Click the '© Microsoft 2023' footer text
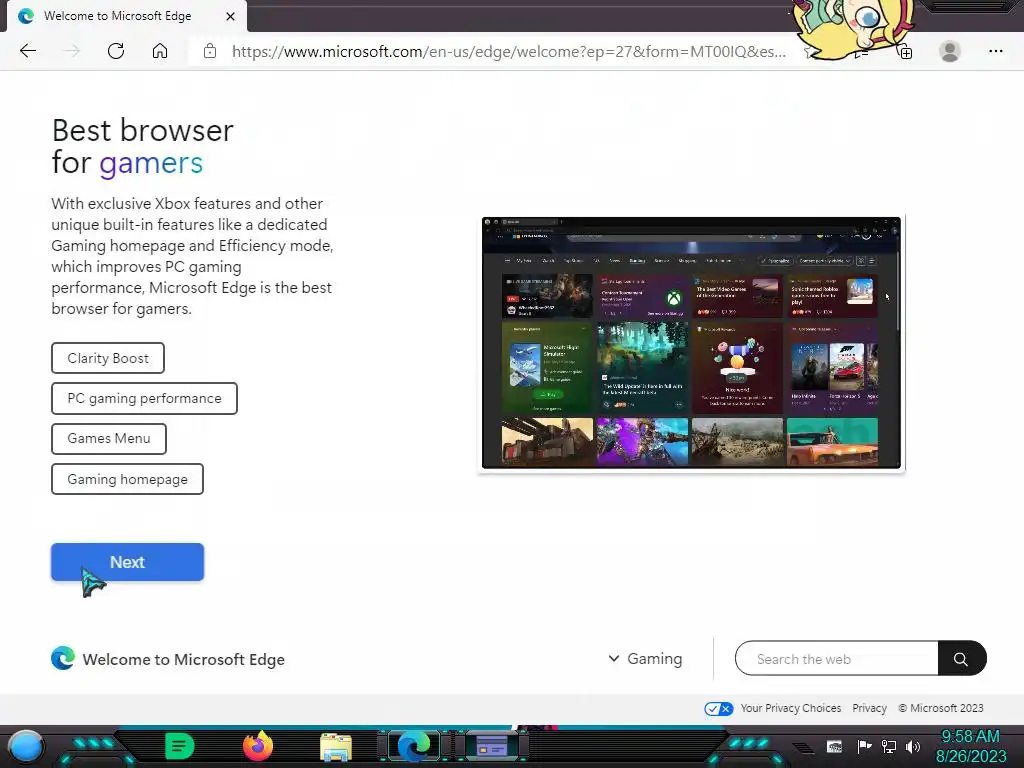The height and width of the screenshot is (768, 1024). coord(940,708)
